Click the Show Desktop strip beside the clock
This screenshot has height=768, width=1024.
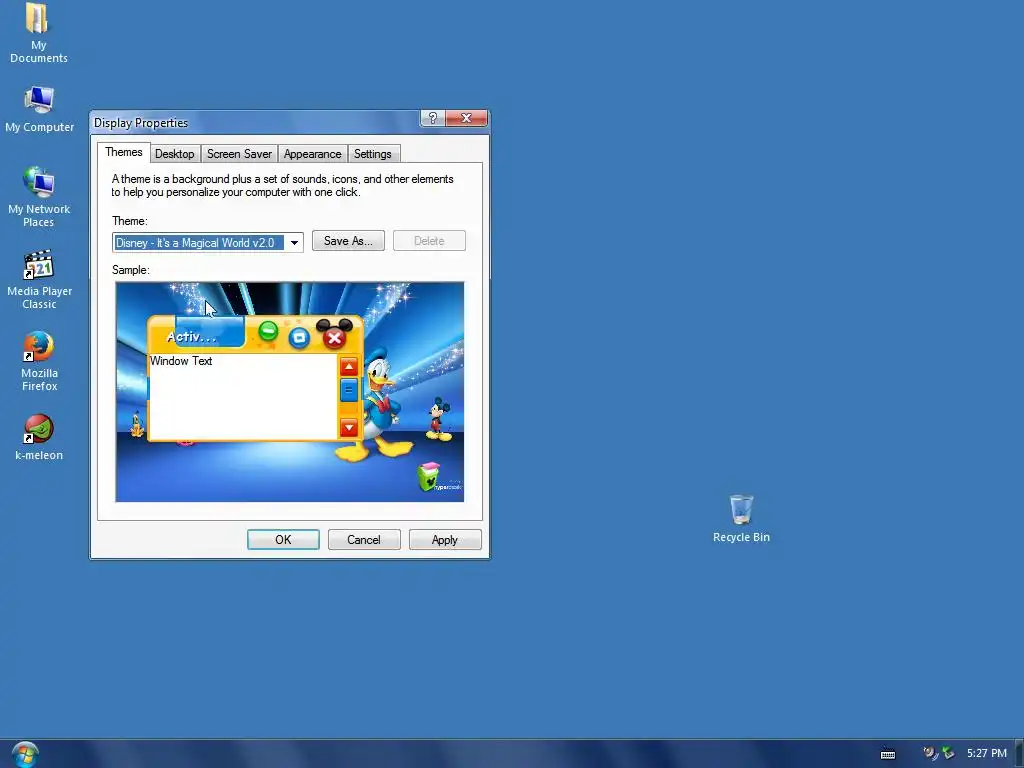[x=1019, y=754]
